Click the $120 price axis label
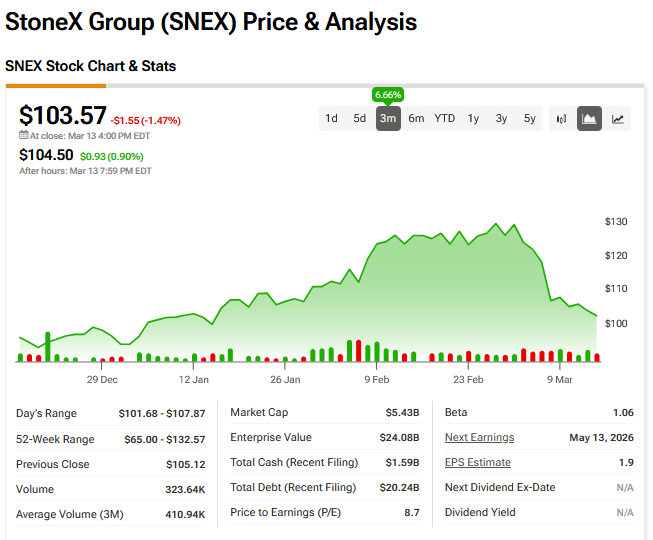Viewport: 653px width, 540px height. (616, 256)
